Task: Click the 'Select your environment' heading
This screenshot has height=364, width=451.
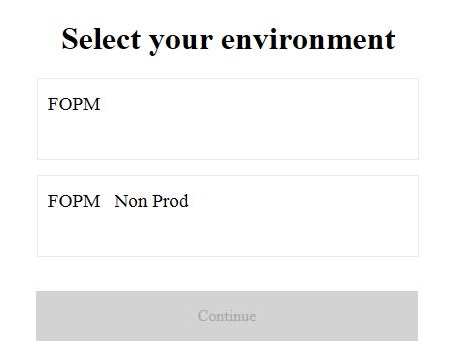Action: coord(228,40)
